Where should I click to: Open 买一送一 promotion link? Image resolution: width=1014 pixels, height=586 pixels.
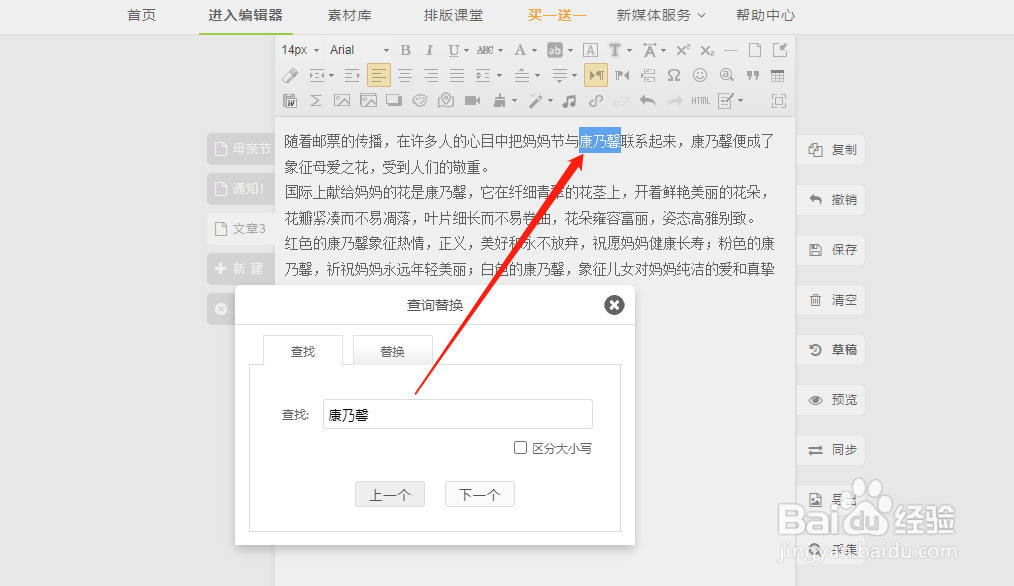point(557,15)
